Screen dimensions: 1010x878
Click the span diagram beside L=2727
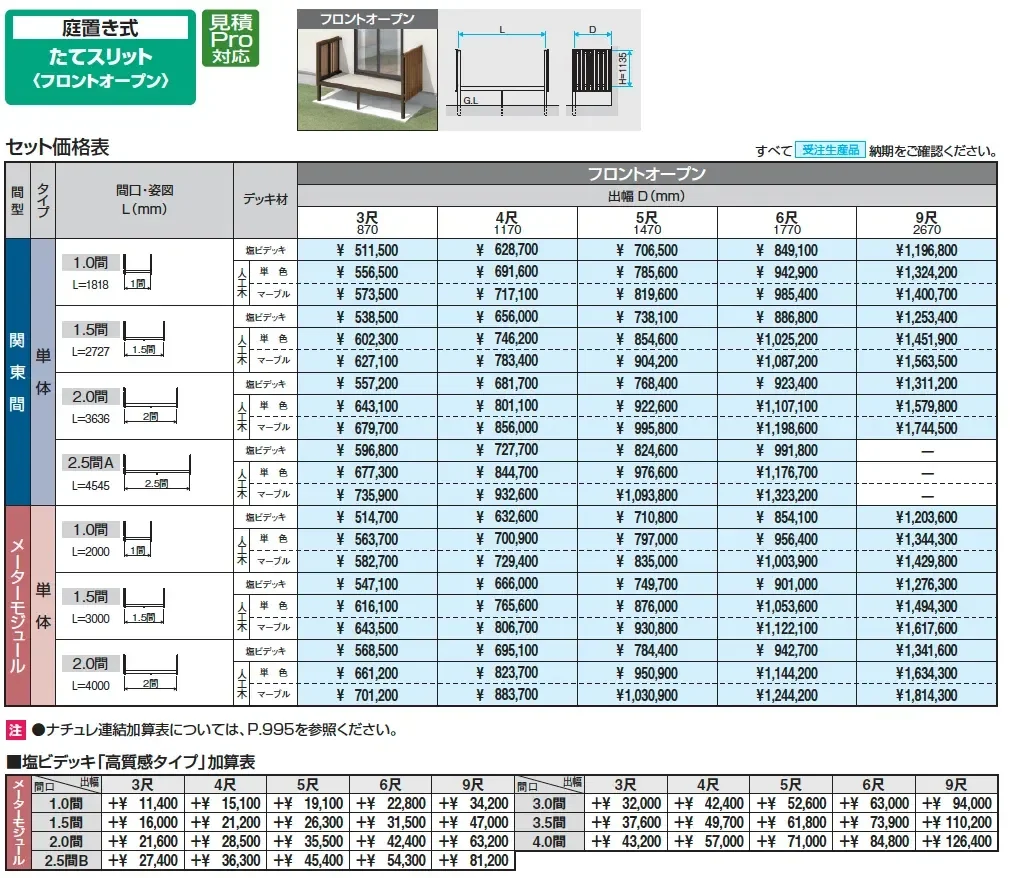tap(144, 339)
